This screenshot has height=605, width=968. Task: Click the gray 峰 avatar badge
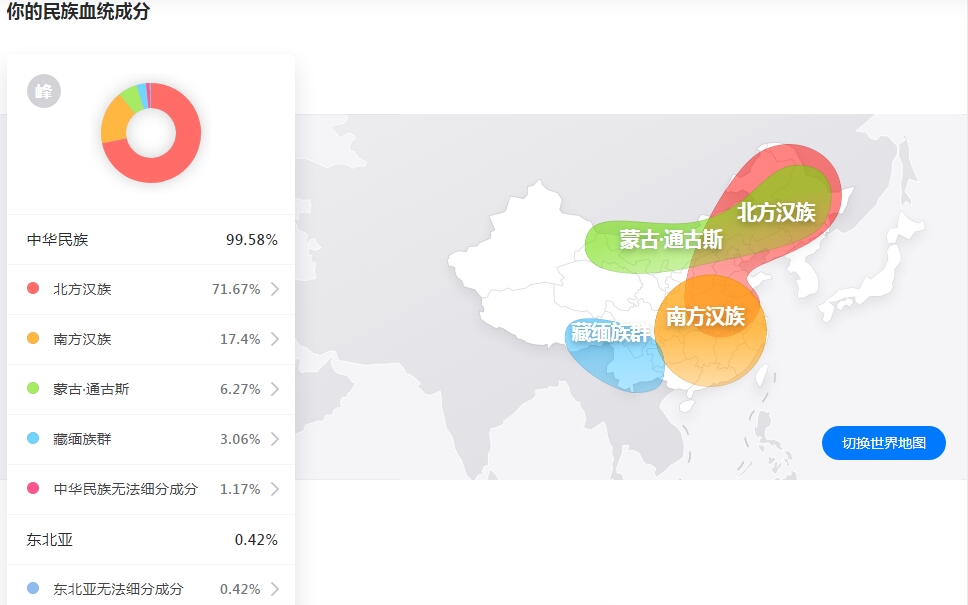coord(43,91)
